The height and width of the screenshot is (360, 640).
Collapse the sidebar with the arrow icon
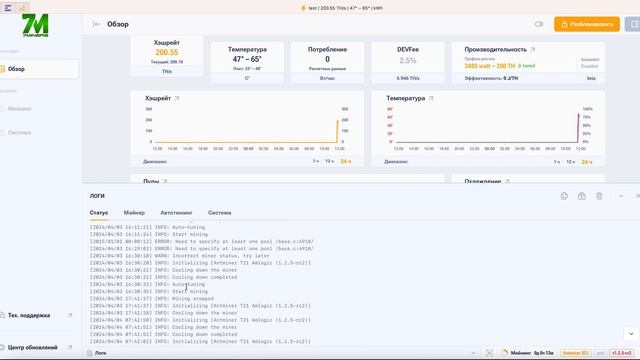tap(96, 24)
